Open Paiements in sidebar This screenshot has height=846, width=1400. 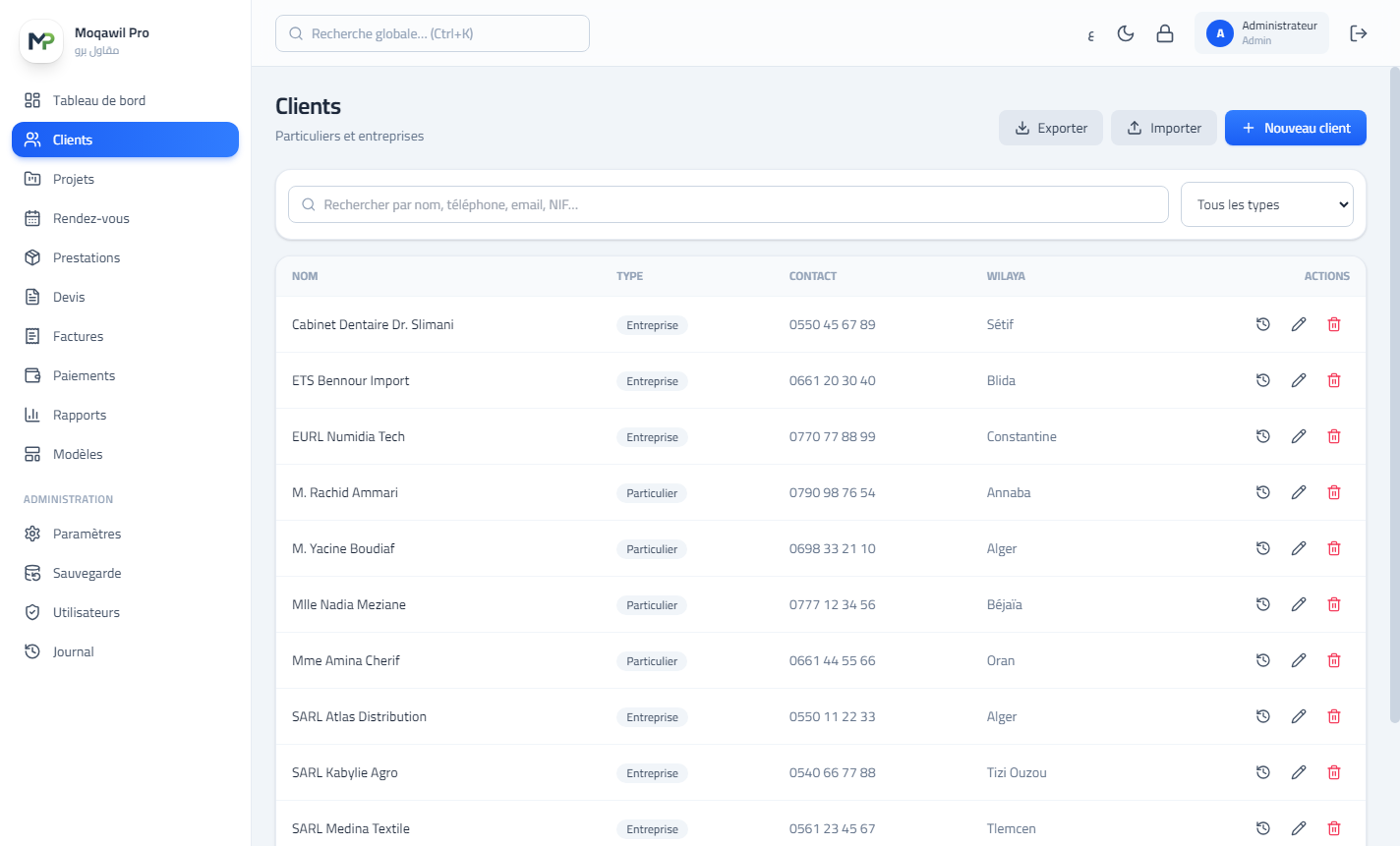pyautogui.click(x=125, y=375)
